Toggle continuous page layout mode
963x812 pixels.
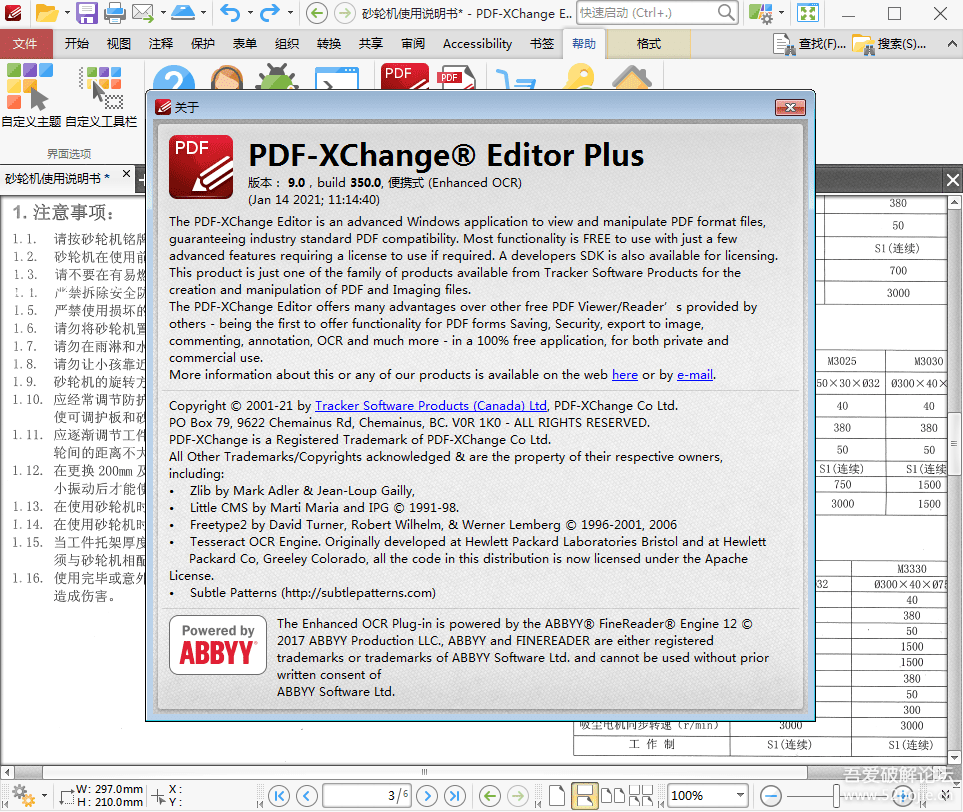tap(584, 796)
